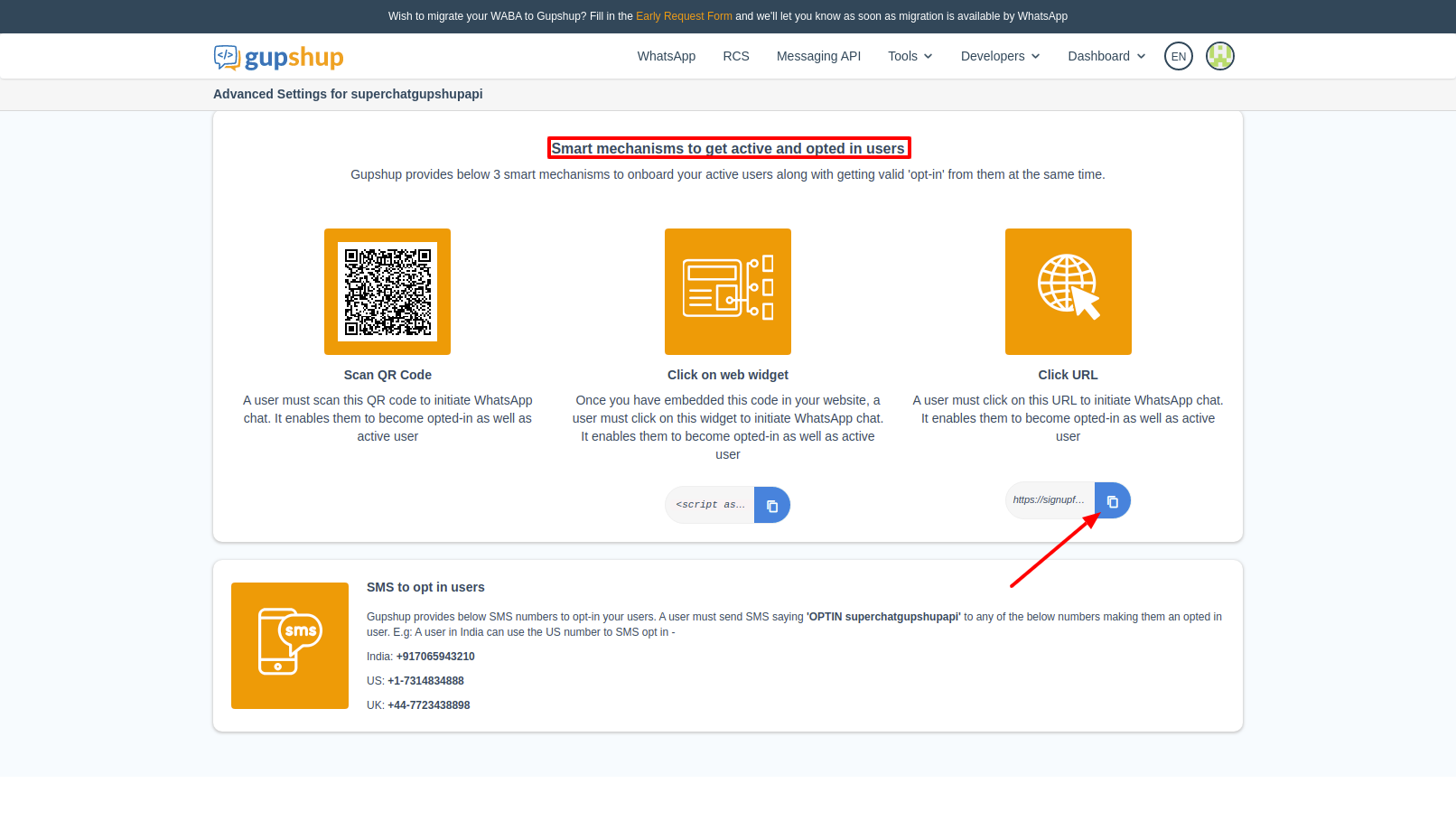Click the 'Click URL' heading
The height and width of the screenshot is (830, 1456).
[x=1069, y=375]
